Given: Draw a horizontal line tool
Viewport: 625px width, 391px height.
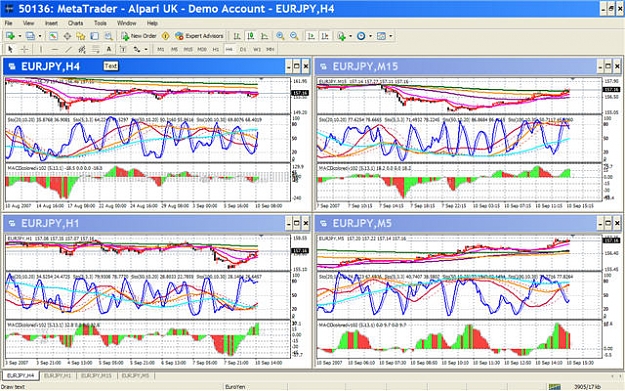Looking at the screenshot, I should coord(55,49).
